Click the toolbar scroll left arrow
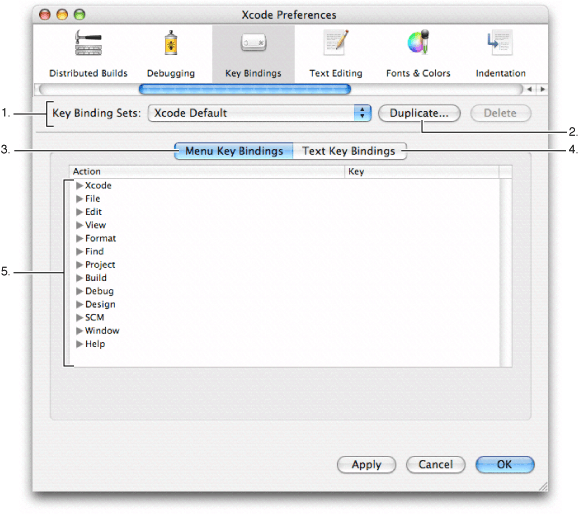 point(530,89)
